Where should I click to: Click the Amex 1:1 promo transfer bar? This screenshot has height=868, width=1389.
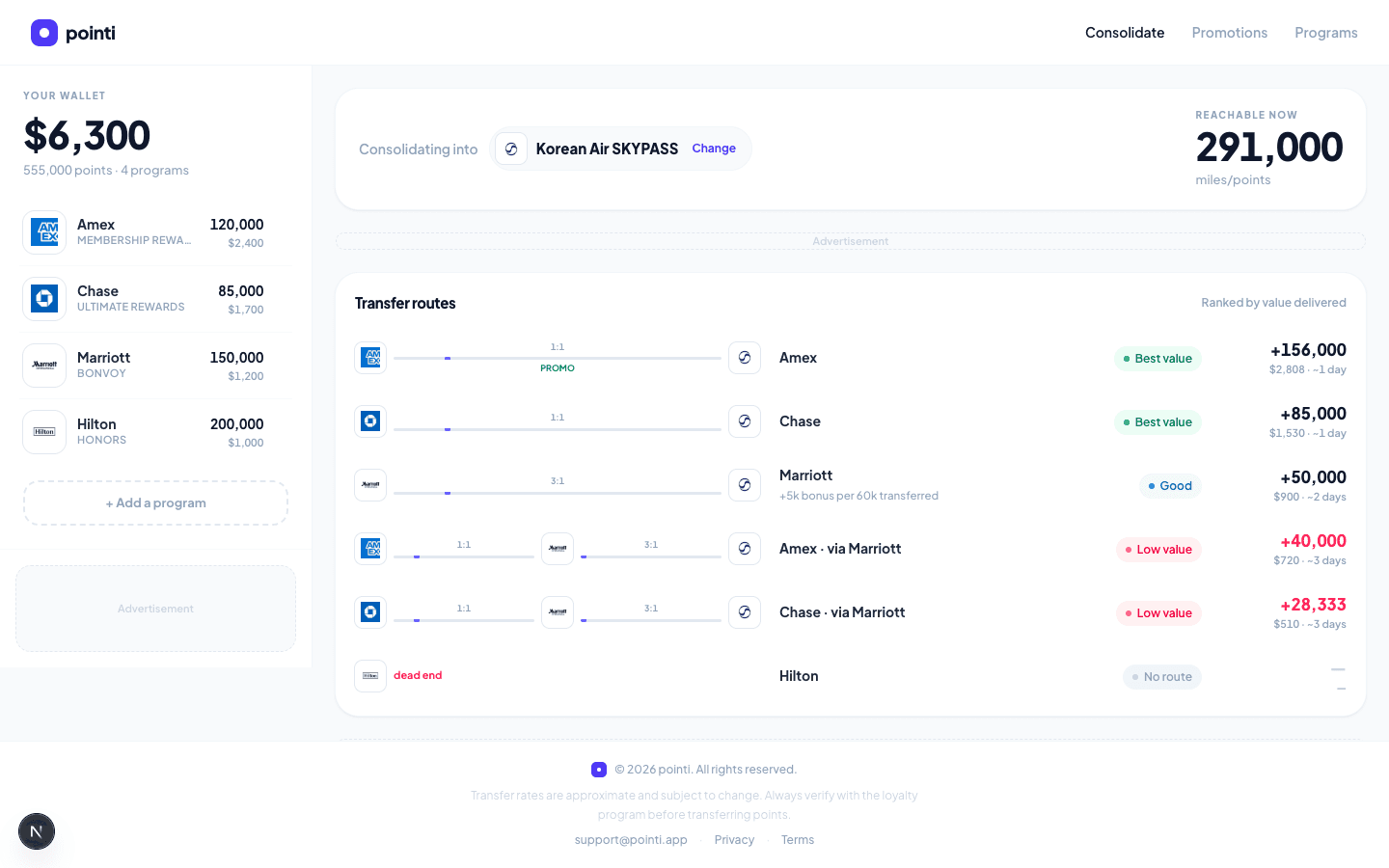558,358
